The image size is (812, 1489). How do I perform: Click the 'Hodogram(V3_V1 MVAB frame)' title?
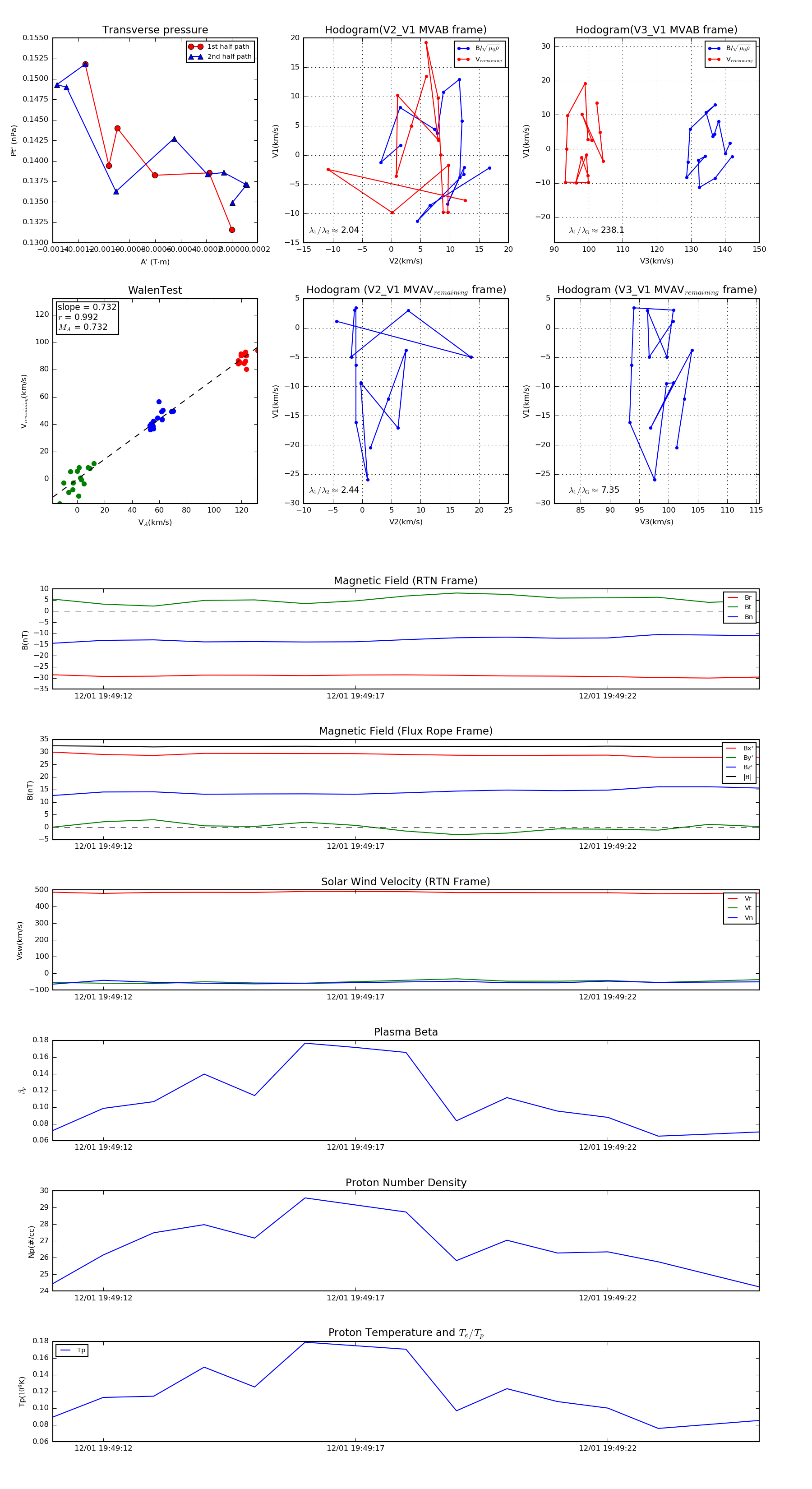click(656, 30)
